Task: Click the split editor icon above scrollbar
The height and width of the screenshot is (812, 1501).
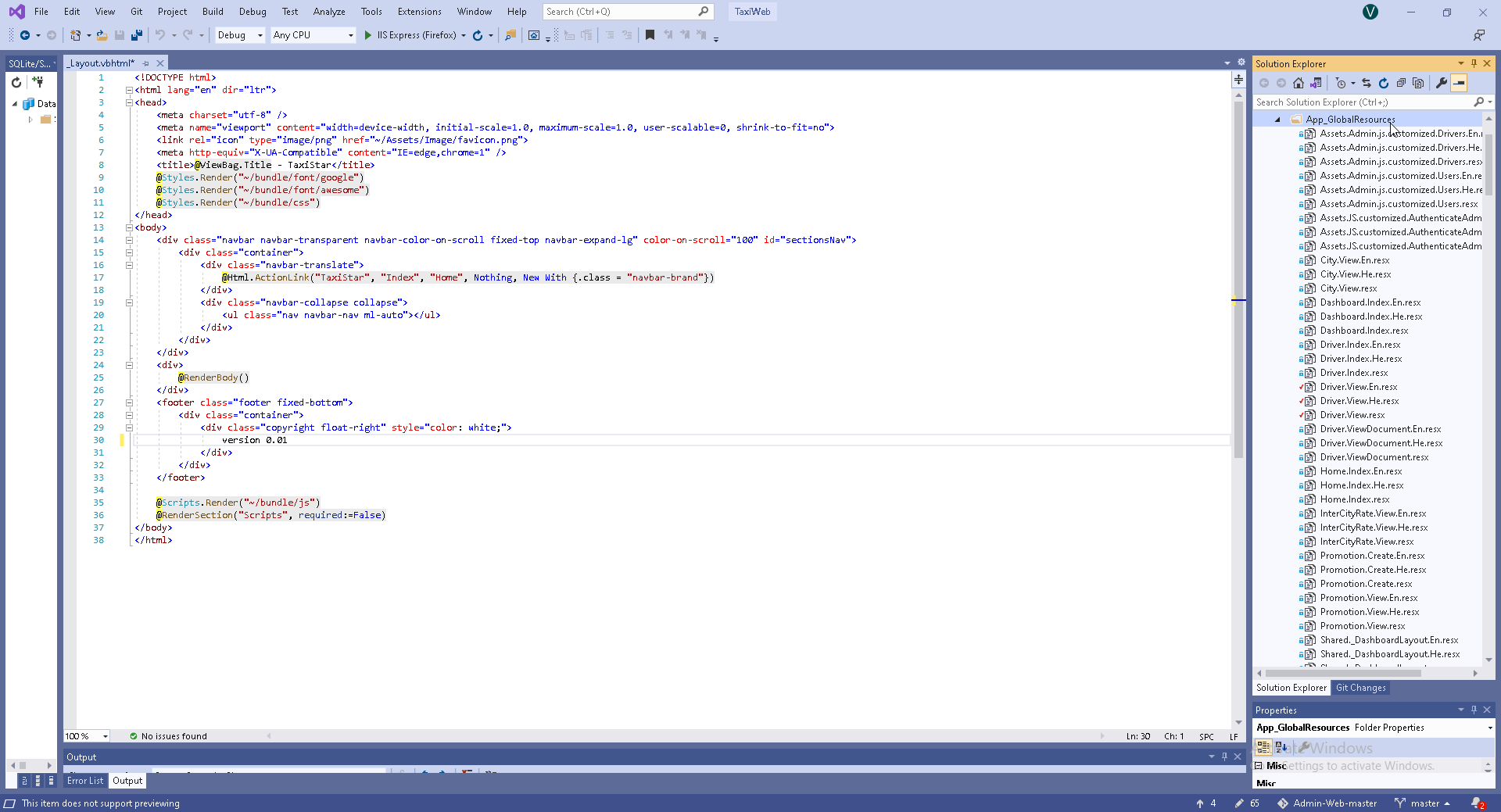Action: (1238, 80)
